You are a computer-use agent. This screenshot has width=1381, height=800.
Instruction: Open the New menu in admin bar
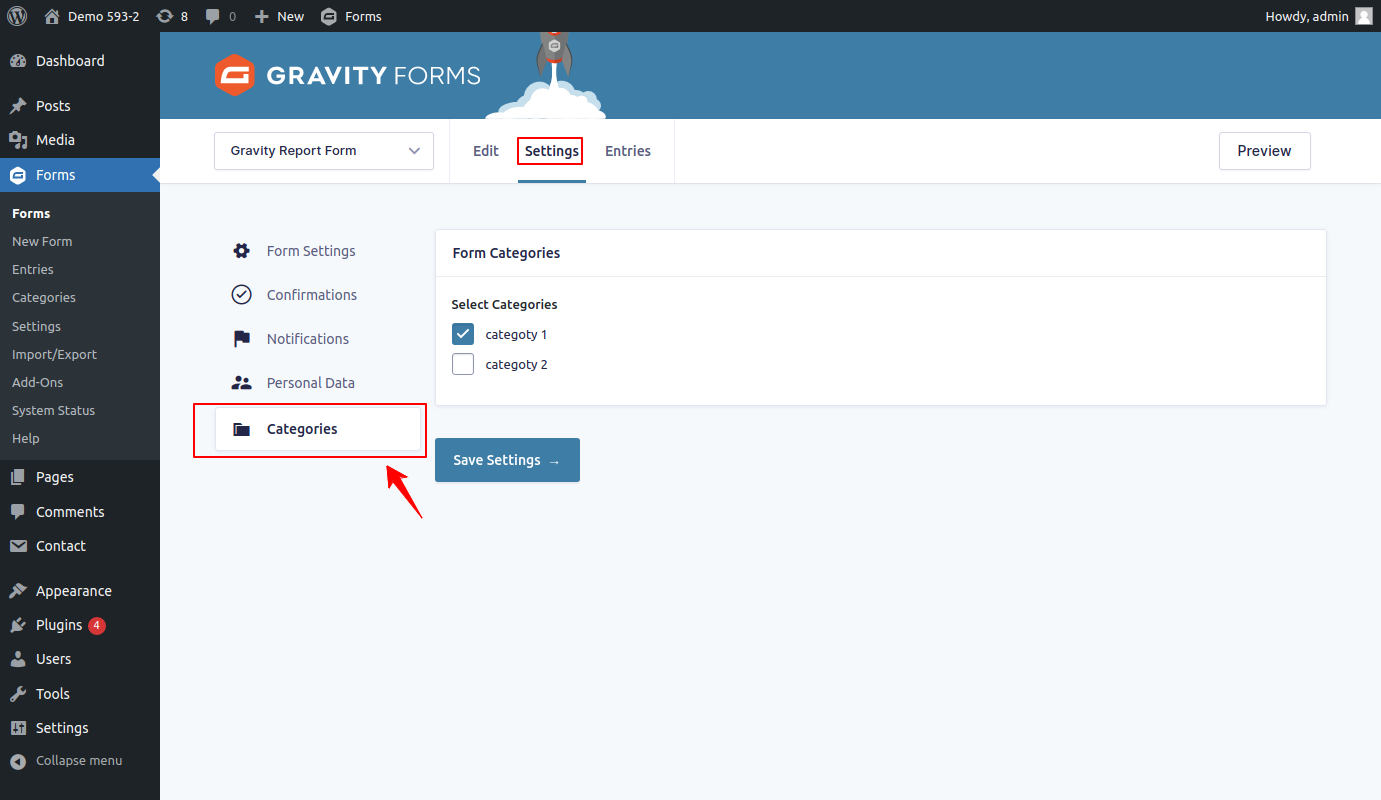pos(279,16)
